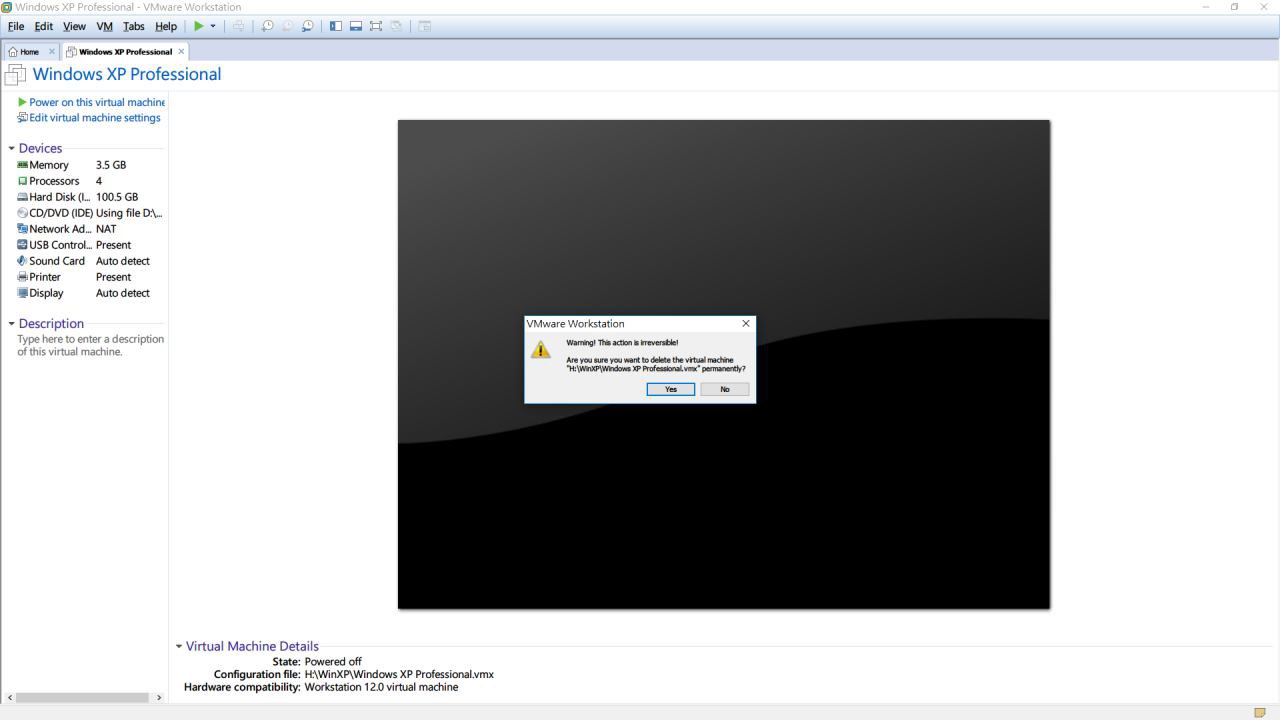Select the Printer device label
Screen dimensions: 1280x720
click(45, 277)
